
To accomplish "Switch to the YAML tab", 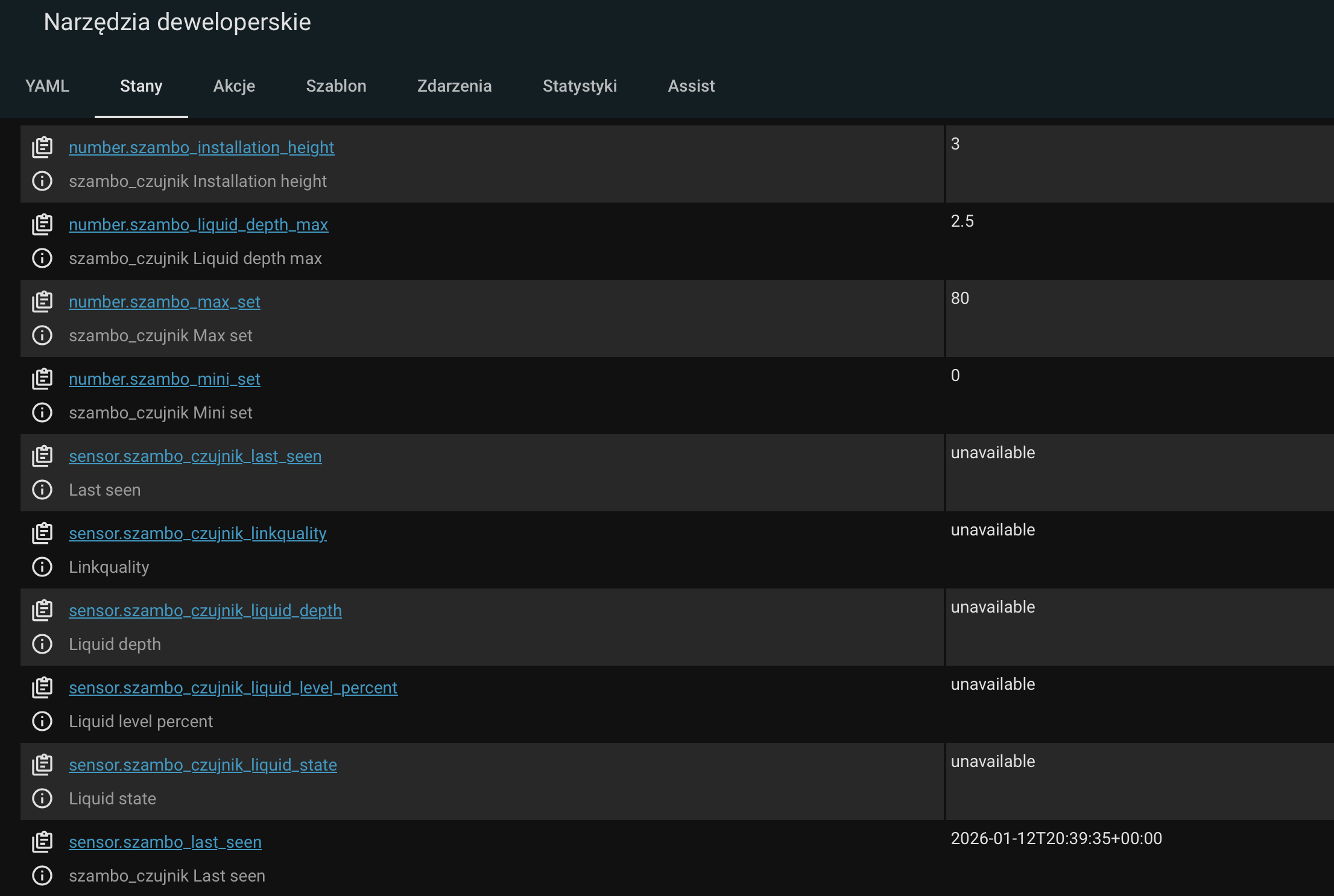I will pyautogui.click(x=47, y=86).
